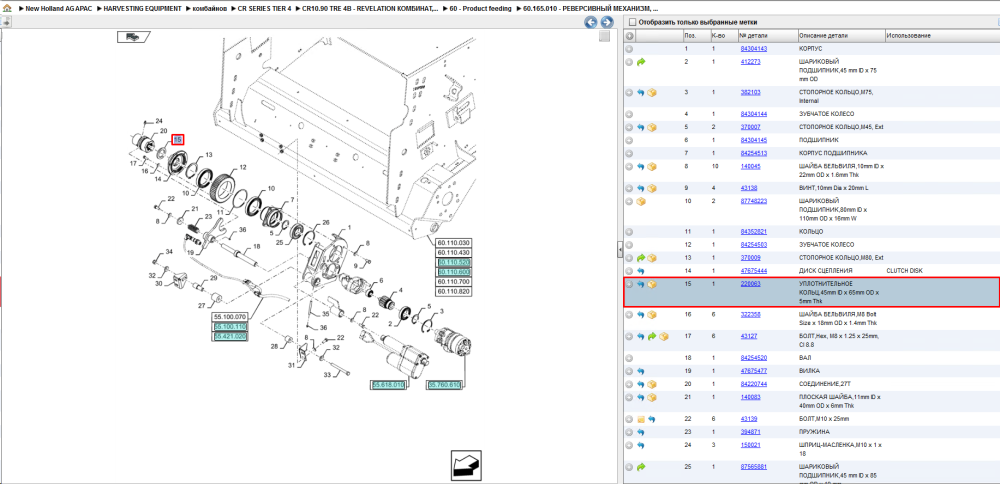Click reference 55.760.610 in diagram
The image size is (1000, 484).
click(x=445, y=385)
